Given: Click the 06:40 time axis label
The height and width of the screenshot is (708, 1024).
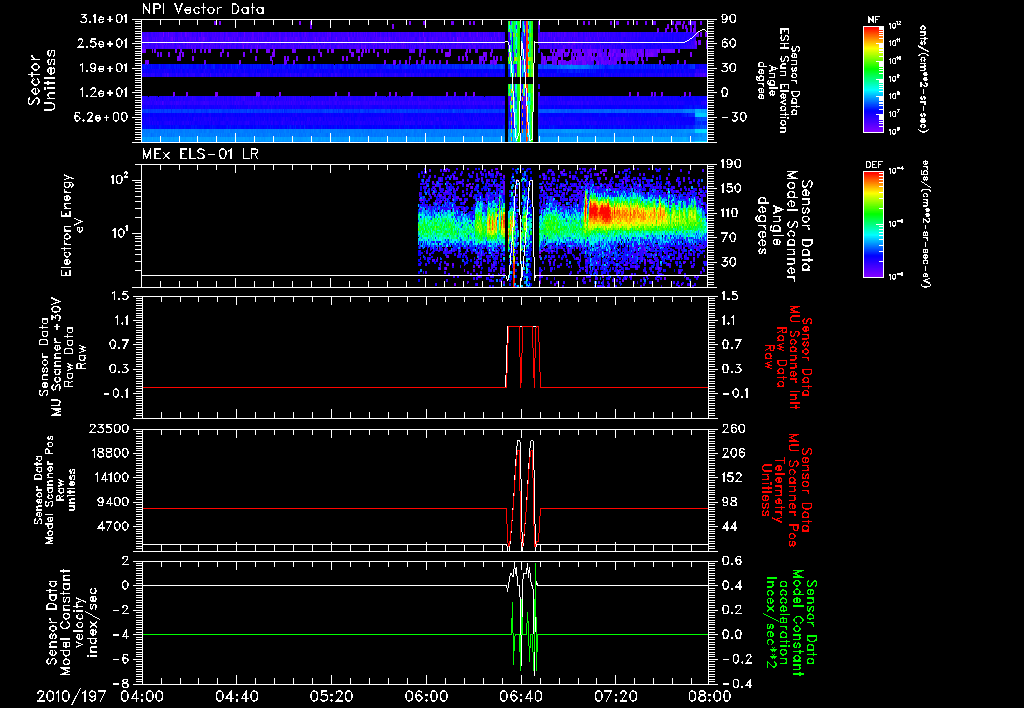Looking at the screenshot, I should coord(521,696).
